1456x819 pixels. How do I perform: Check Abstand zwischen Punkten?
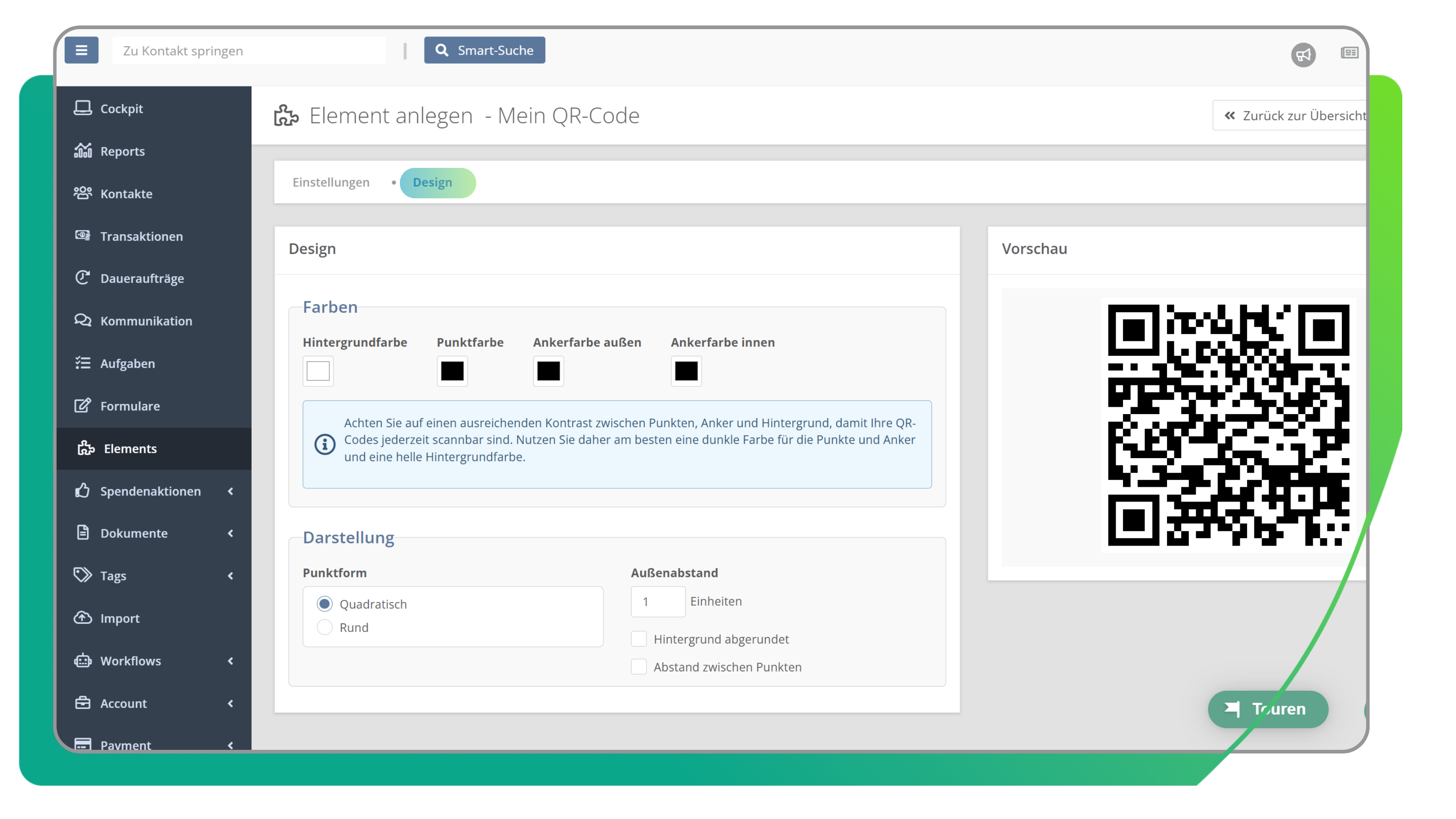(x=639, y=667)
